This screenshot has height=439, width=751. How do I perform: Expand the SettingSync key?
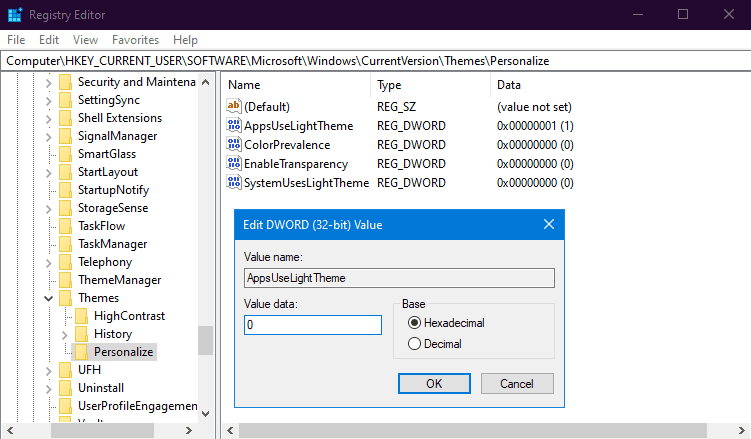tap(48, 101)
